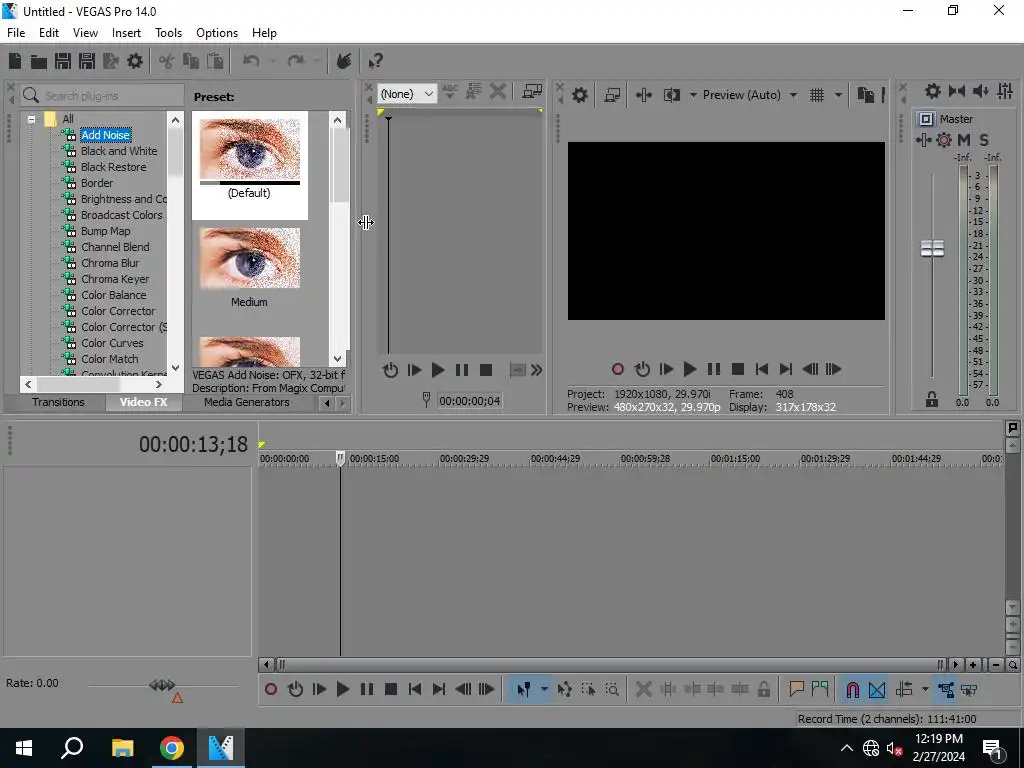Click the Master volume fader handle
The width and height of the screenshot is (1024, 768).
point(932,248)
